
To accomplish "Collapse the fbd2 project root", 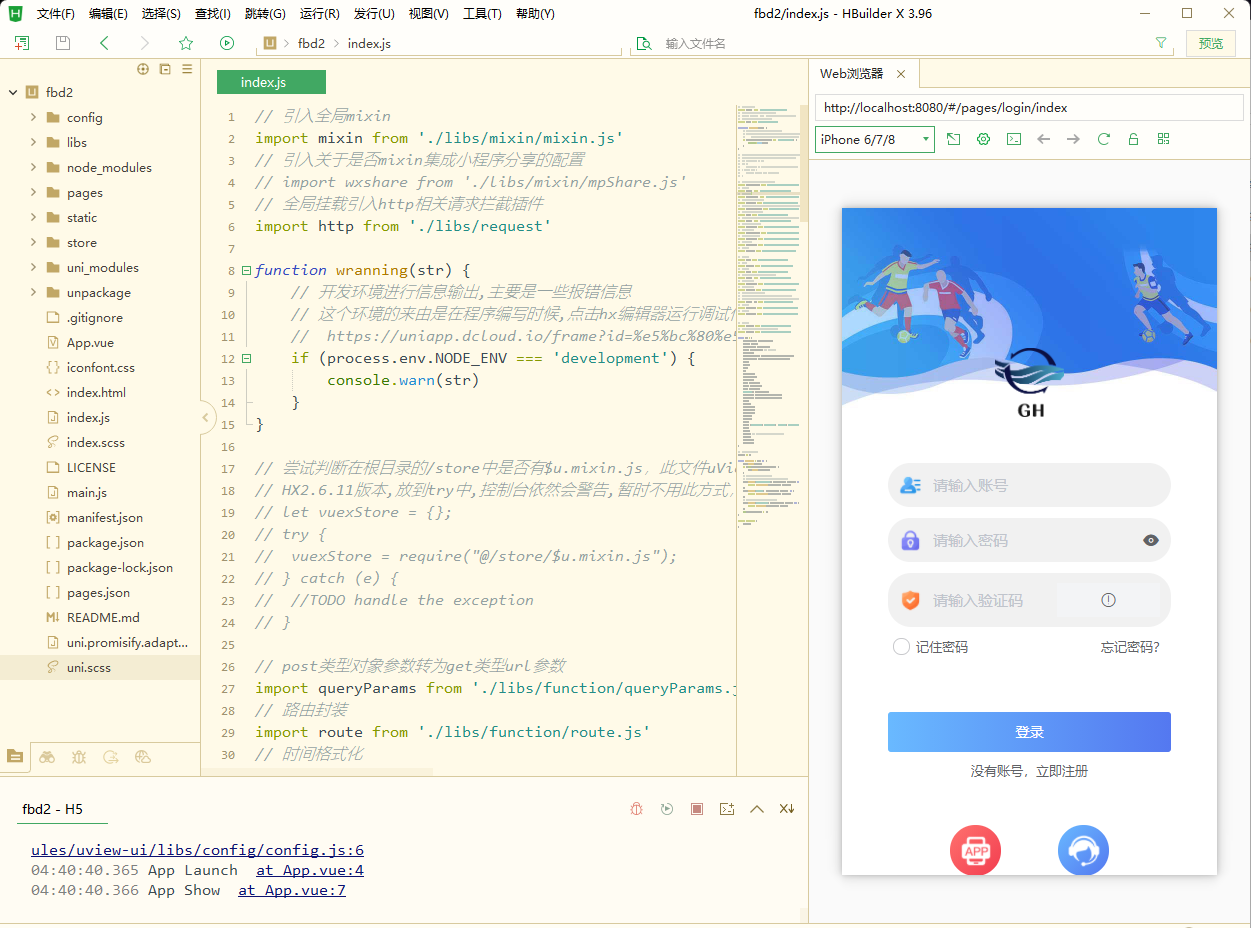I will tap(13, 92).
